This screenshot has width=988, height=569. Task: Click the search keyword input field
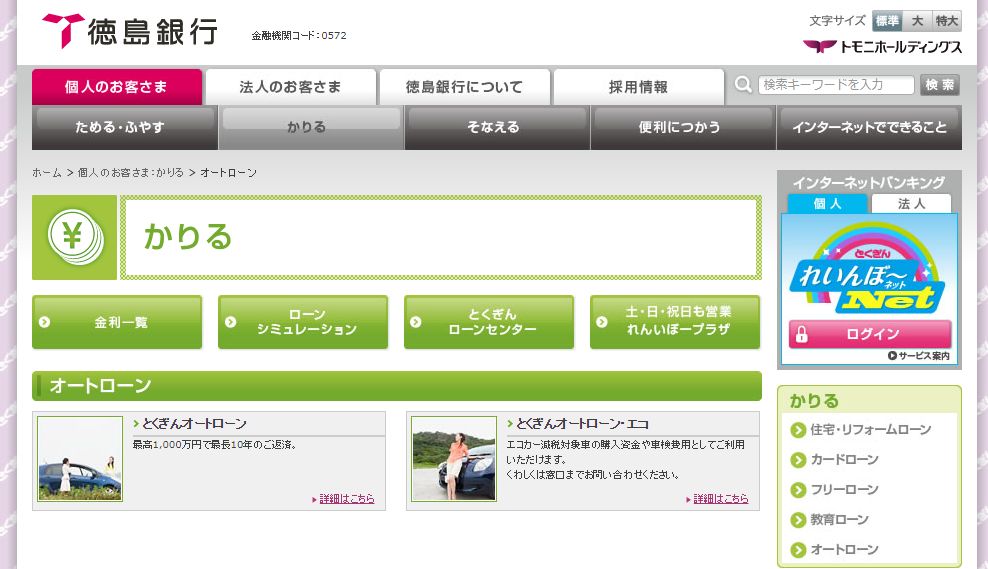[836, 84]
